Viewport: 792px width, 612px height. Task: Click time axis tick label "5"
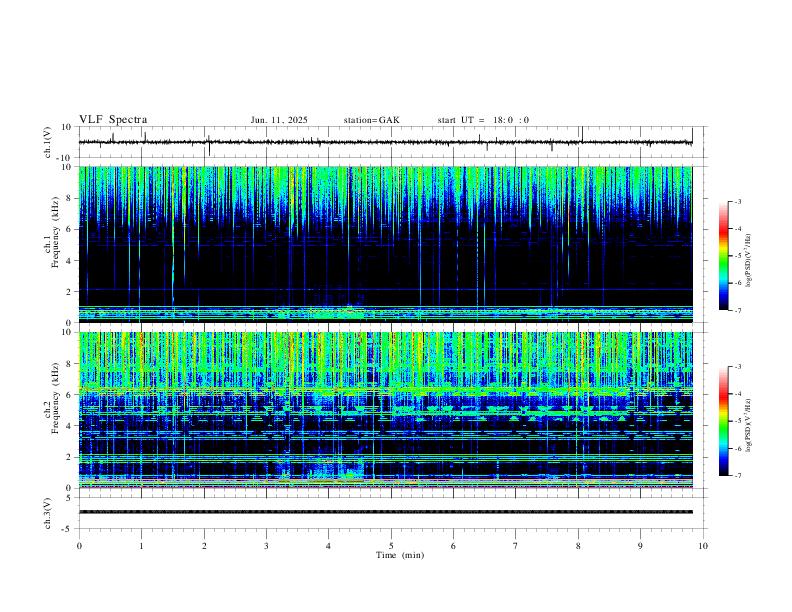pyautogui.click(x=391, y=546)
